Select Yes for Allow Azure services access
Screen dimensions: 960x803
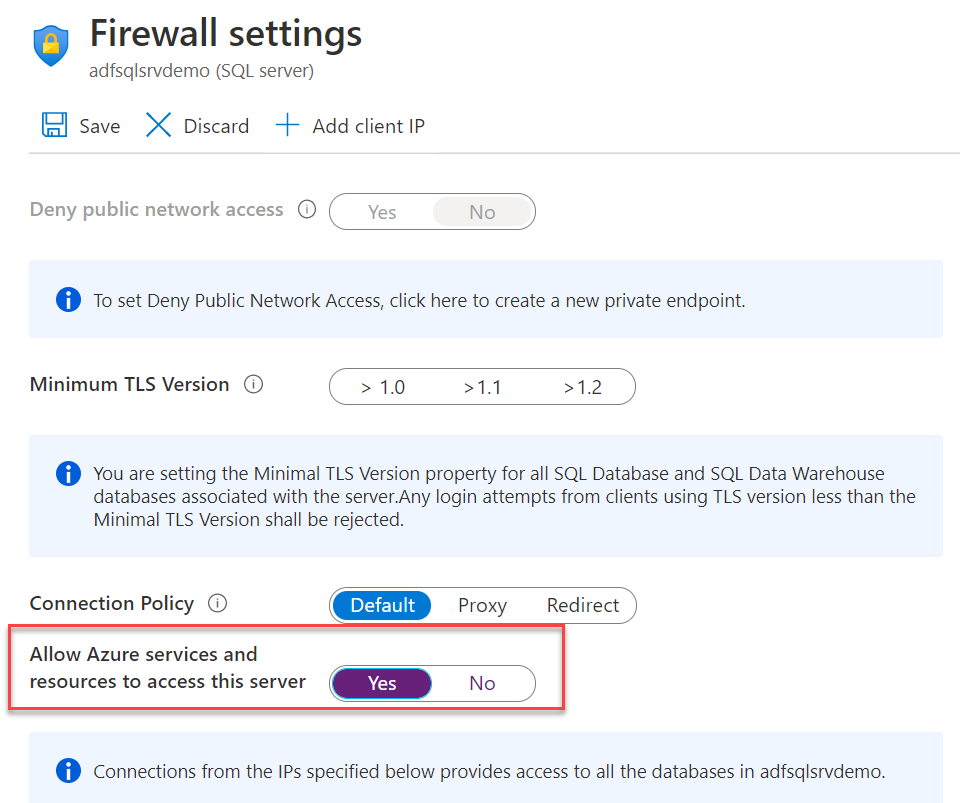tap(381, 683)
